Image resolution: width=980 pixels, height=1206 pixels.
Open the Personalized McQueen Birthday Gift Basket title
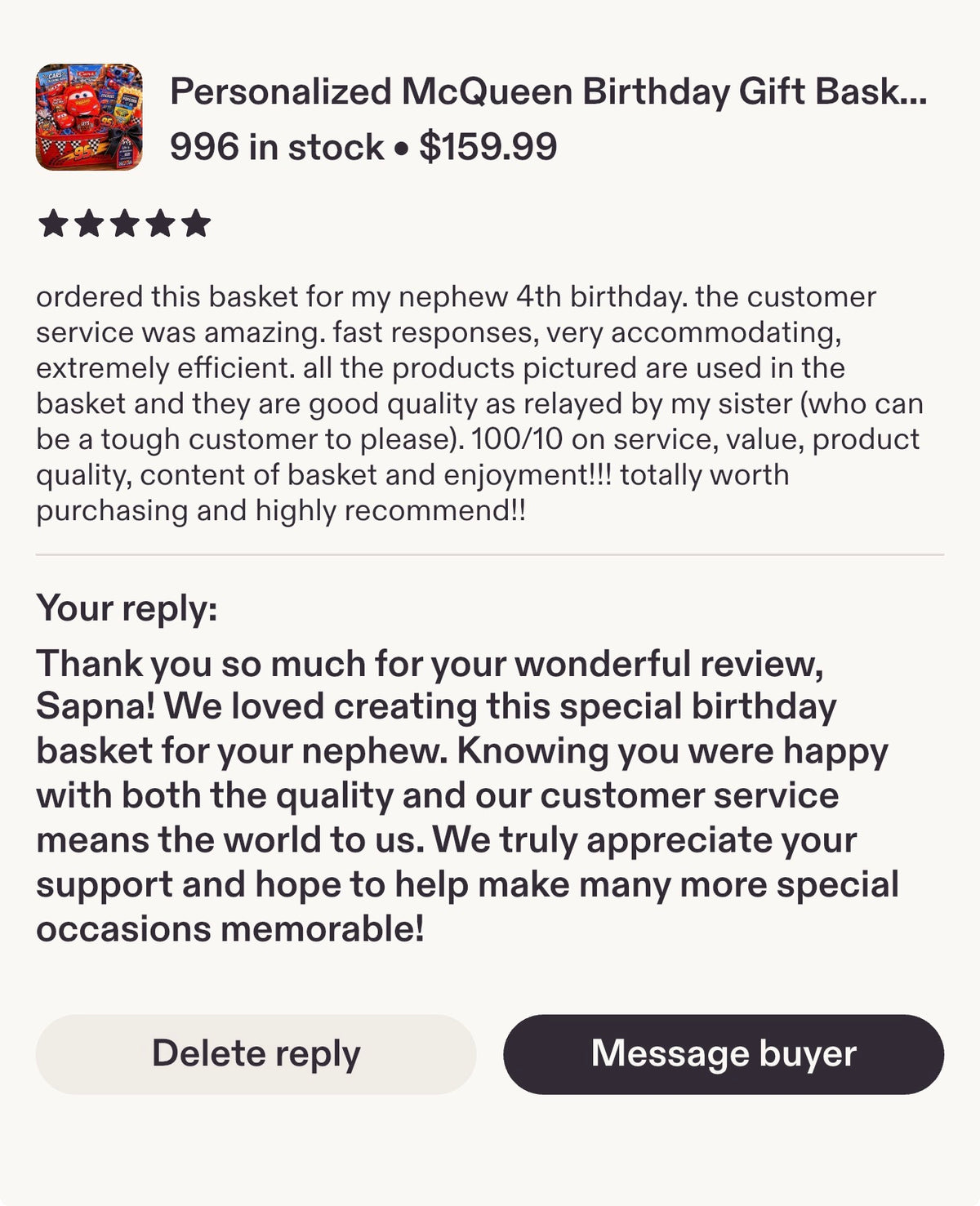click(x=548, y=91)
